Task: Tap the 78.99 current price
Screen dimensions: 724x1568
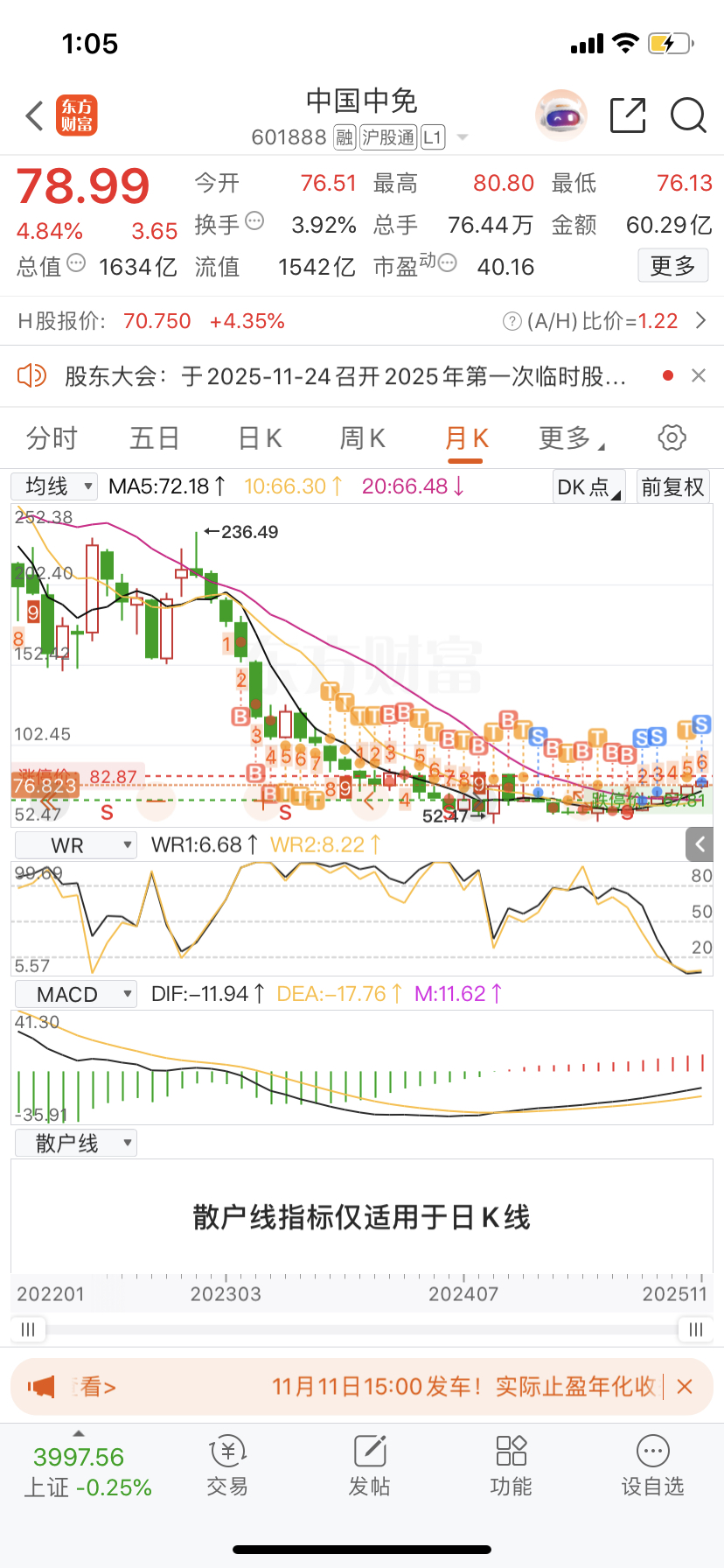Action: pyautogui.click(x=83, y=185)
